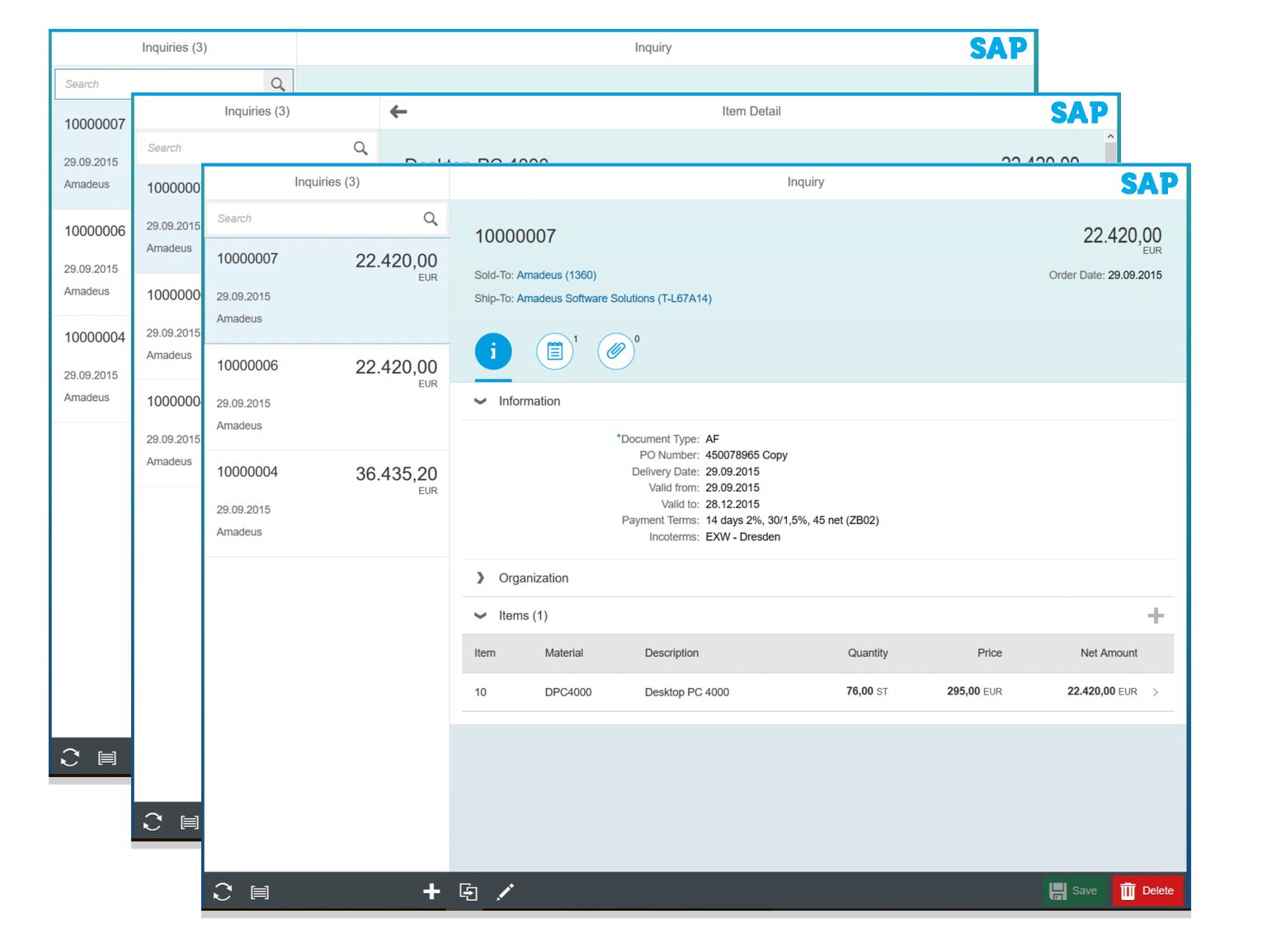Collapse the Items (1) section
This screenshot has width=1267, height=952.
480,615
